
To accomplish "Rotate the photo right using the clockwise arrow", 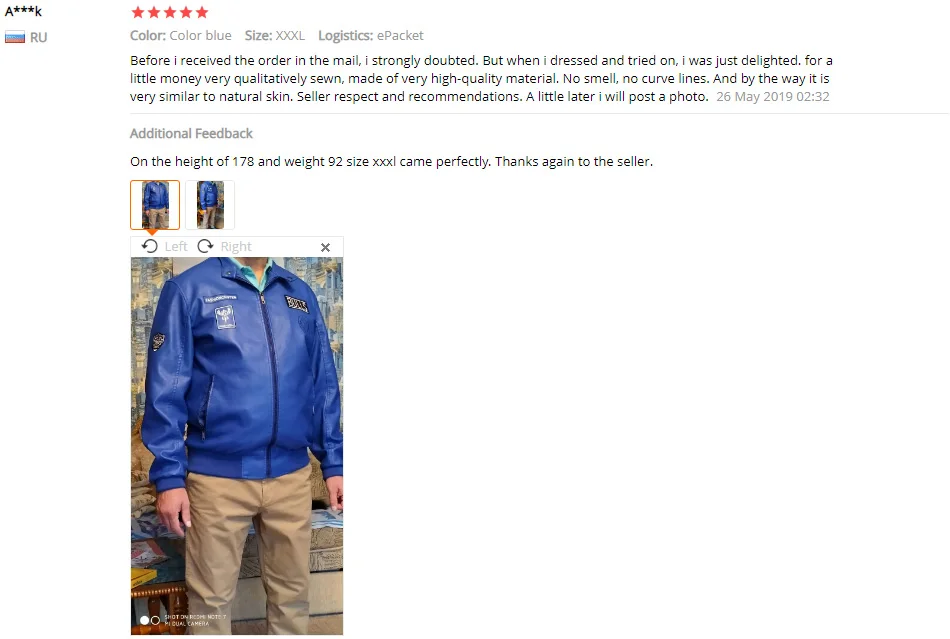I will (205, 246).
